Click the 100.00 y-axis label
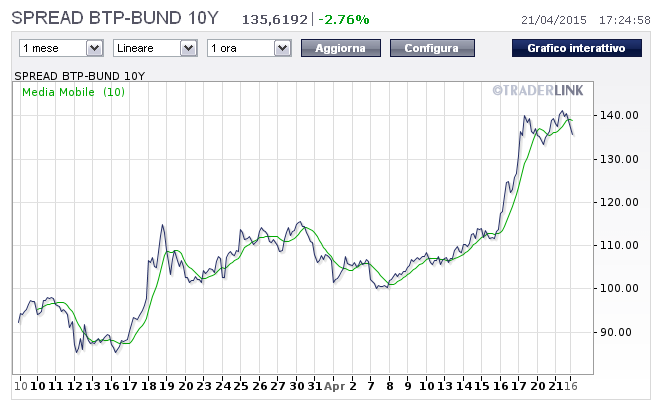The width and height of the screenshot is (656, 405). pos(619,288)
